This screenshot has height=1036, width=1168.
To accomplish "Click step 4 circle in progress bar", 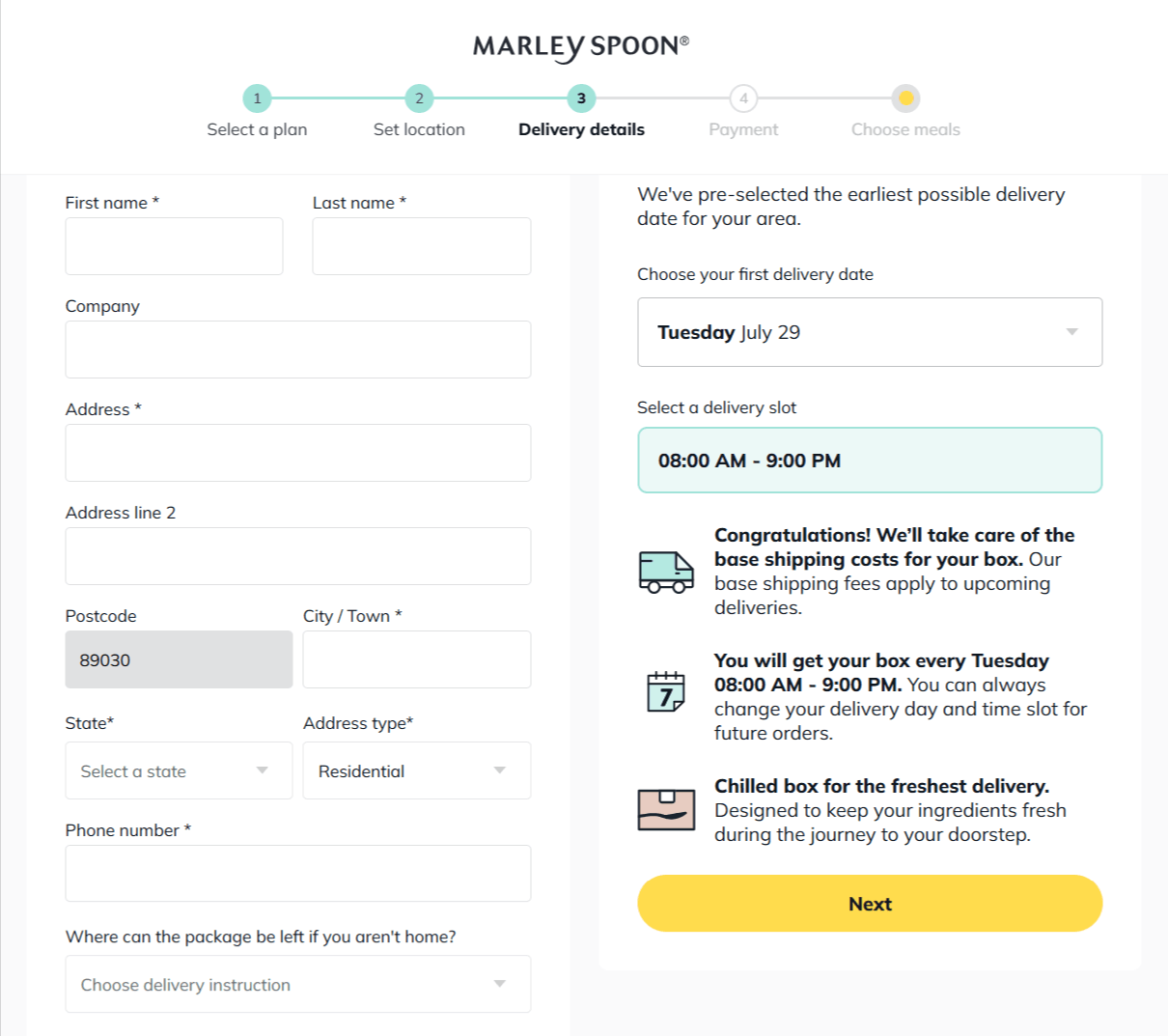I will click(x=743, y=98).
